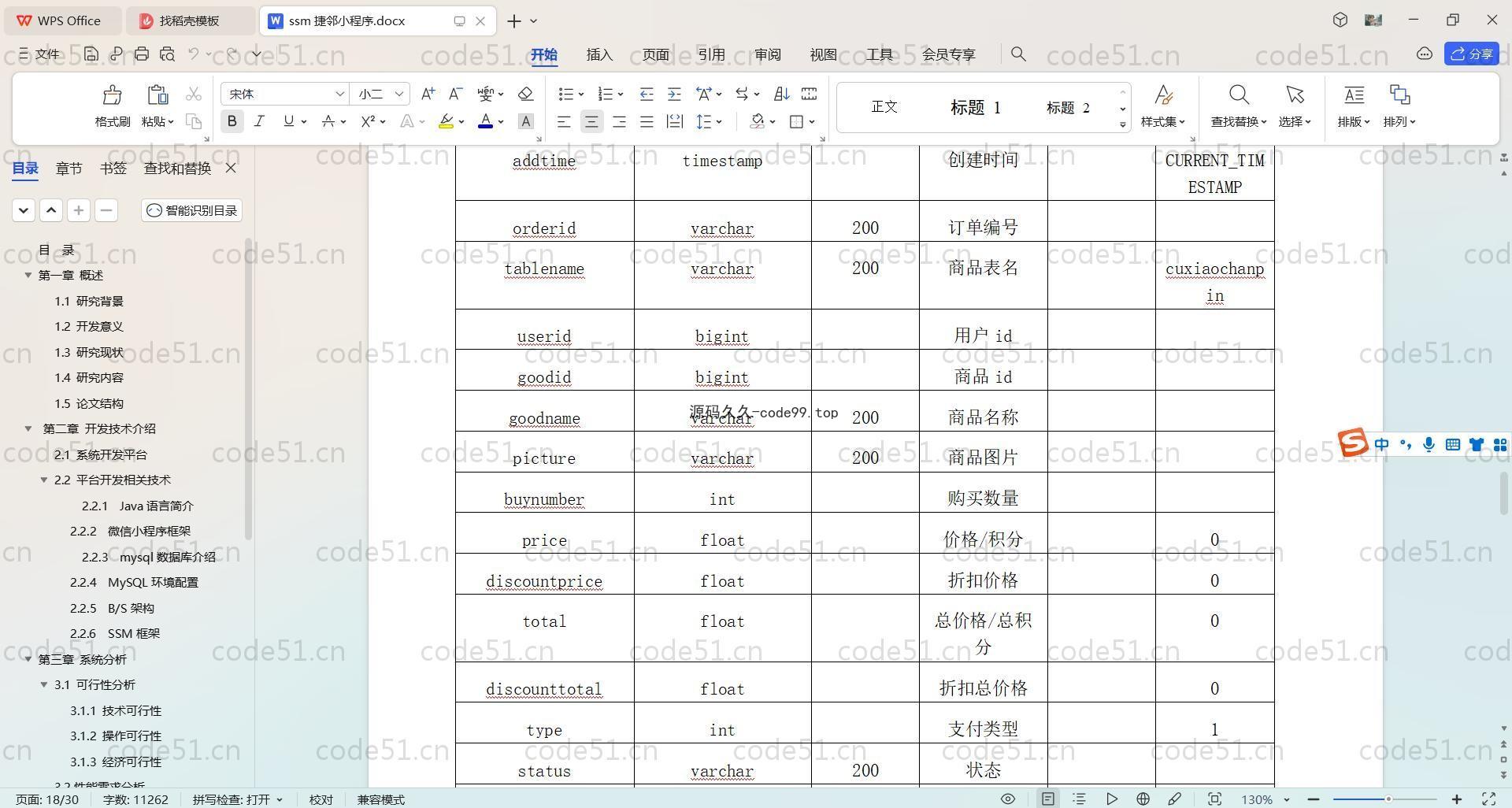Image resolution: width=1512 pixels, height=808 pixels.
Task: Open the 引用 ribbon tab
Action: (x=711, y=54)
